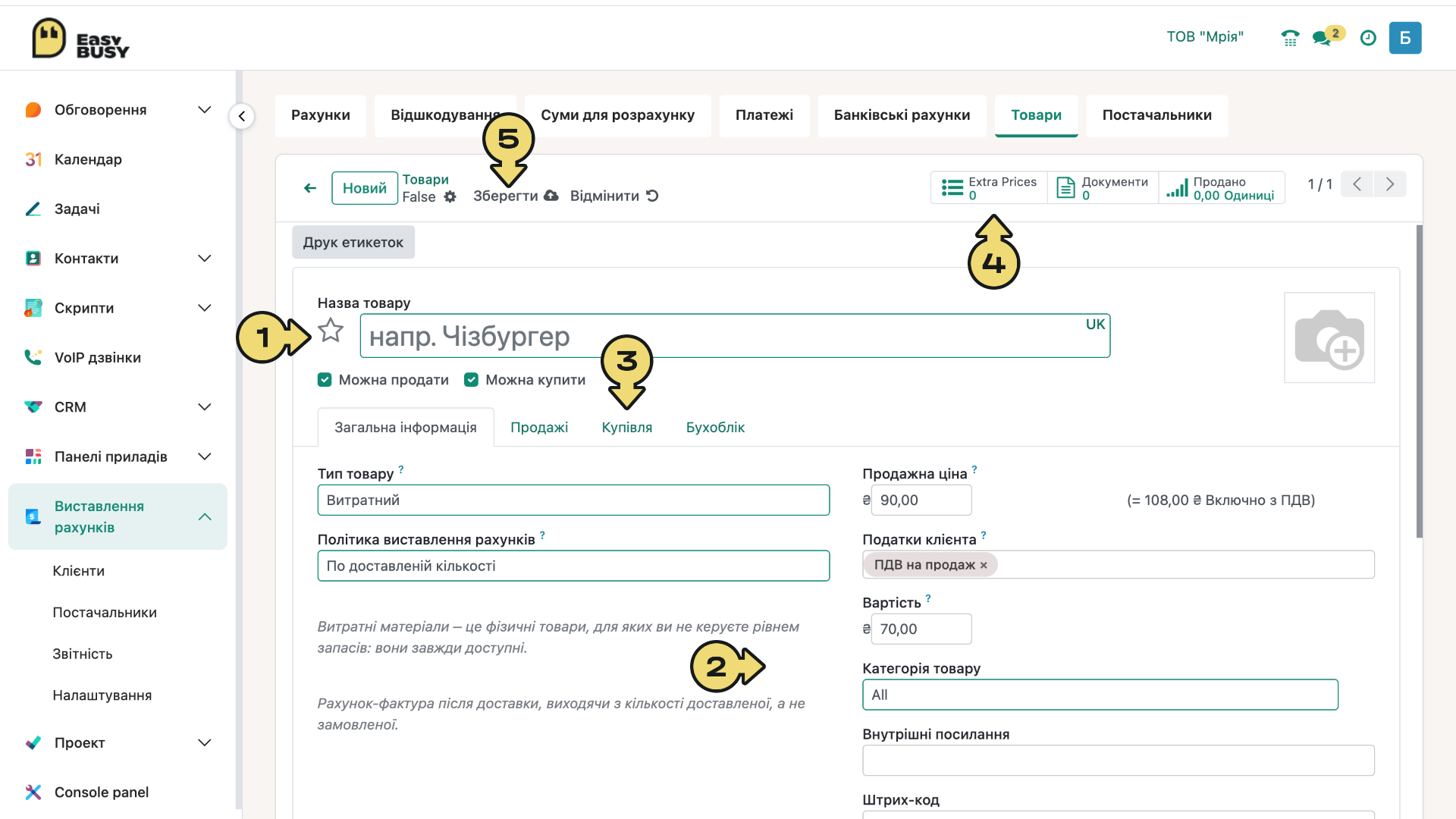Open the clock activities icon
Screen dimensions: 1456x819
click(x=1368, y=37)
